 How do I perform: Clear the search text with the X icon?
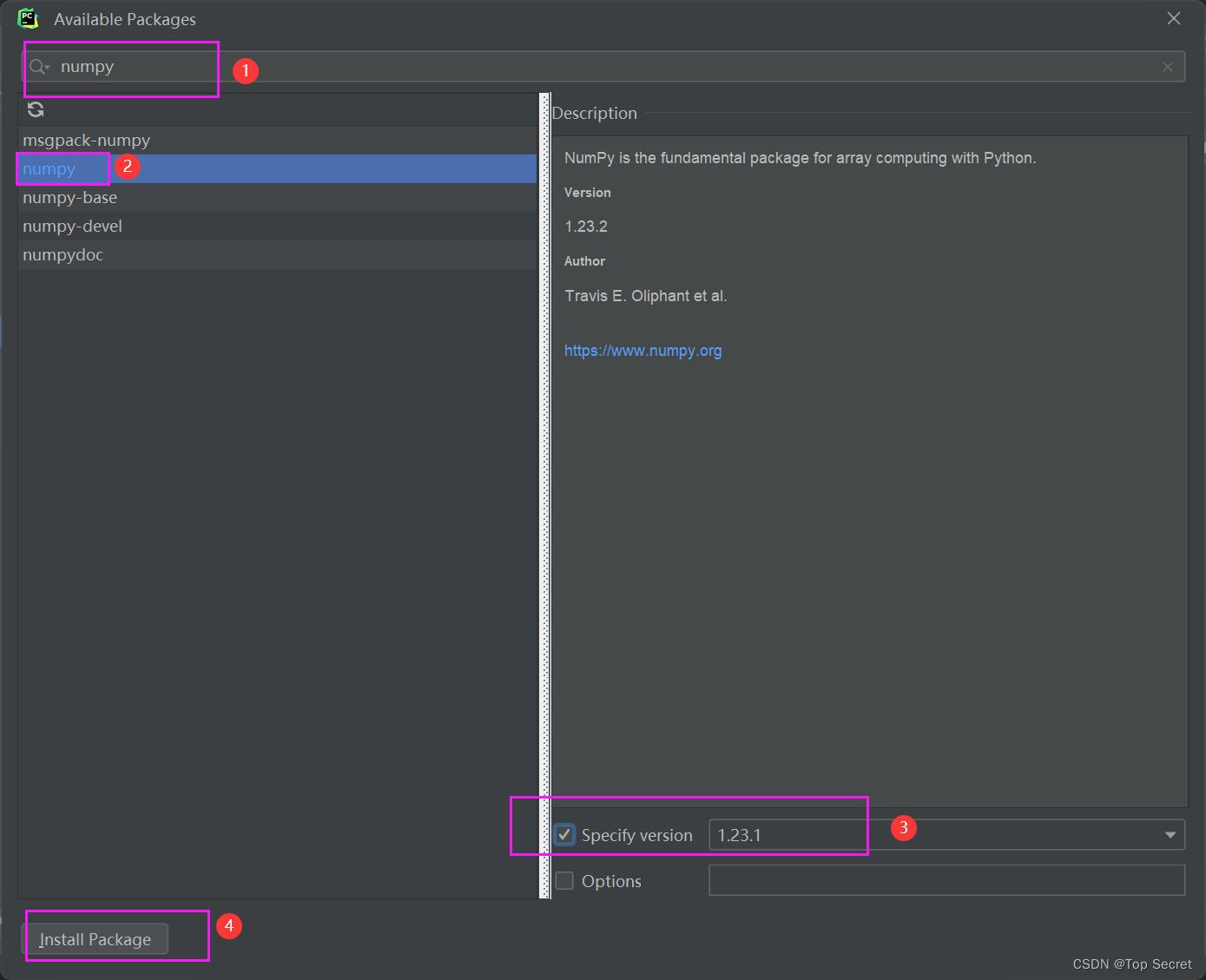point(1168,67)
